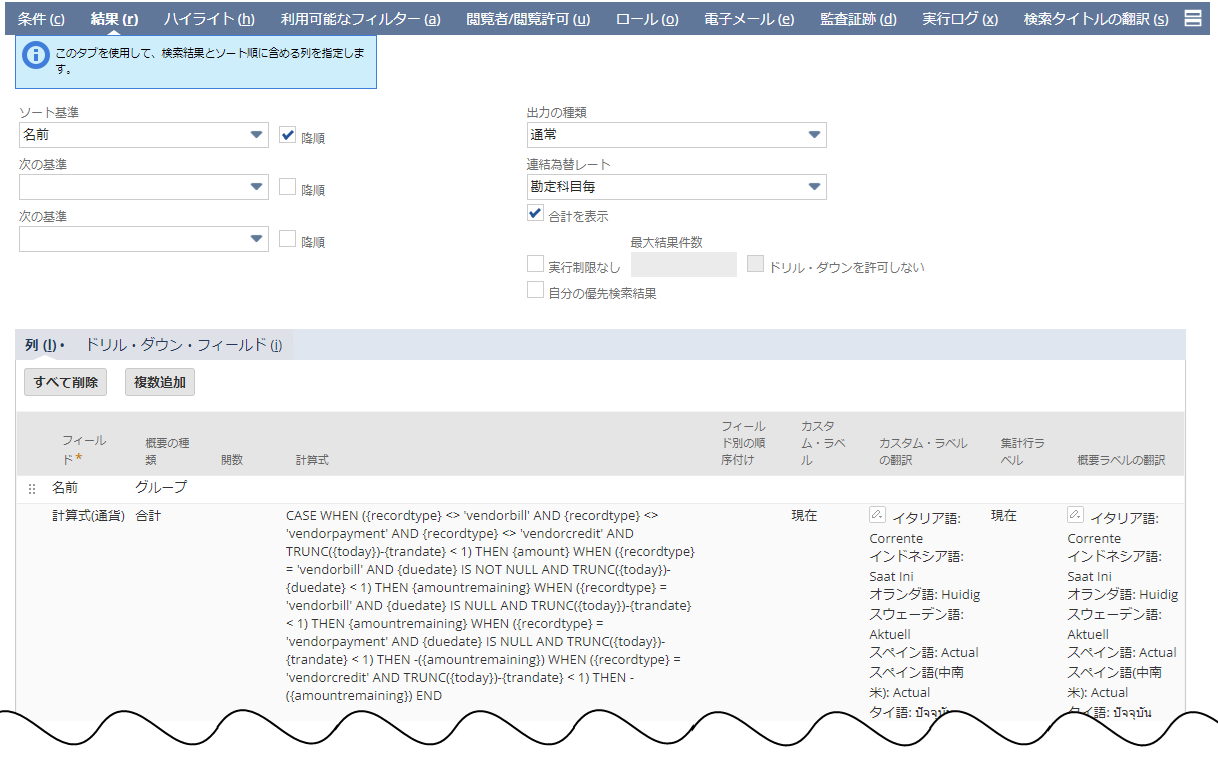Uncheck 降順 for ソート基準 名前
The width and height of the screenshot is (1218, 762).
coord(288,135)
